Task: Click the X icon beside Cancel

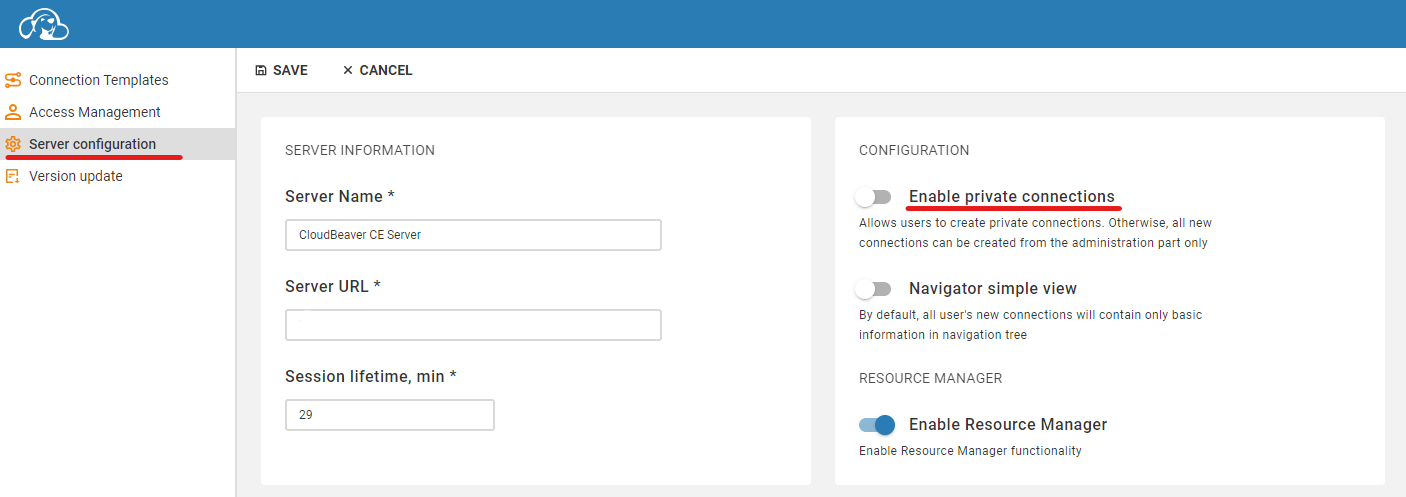Action: click(x=348, y=70)
